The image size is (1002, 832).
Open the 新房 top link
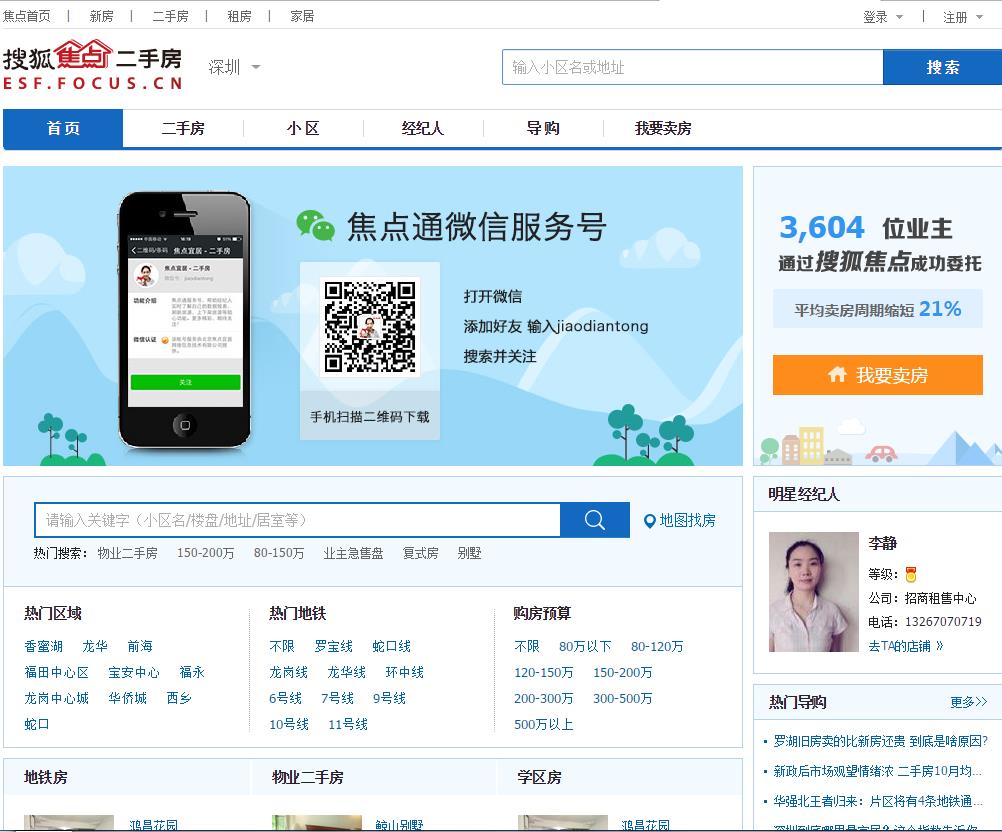[102, 16]
